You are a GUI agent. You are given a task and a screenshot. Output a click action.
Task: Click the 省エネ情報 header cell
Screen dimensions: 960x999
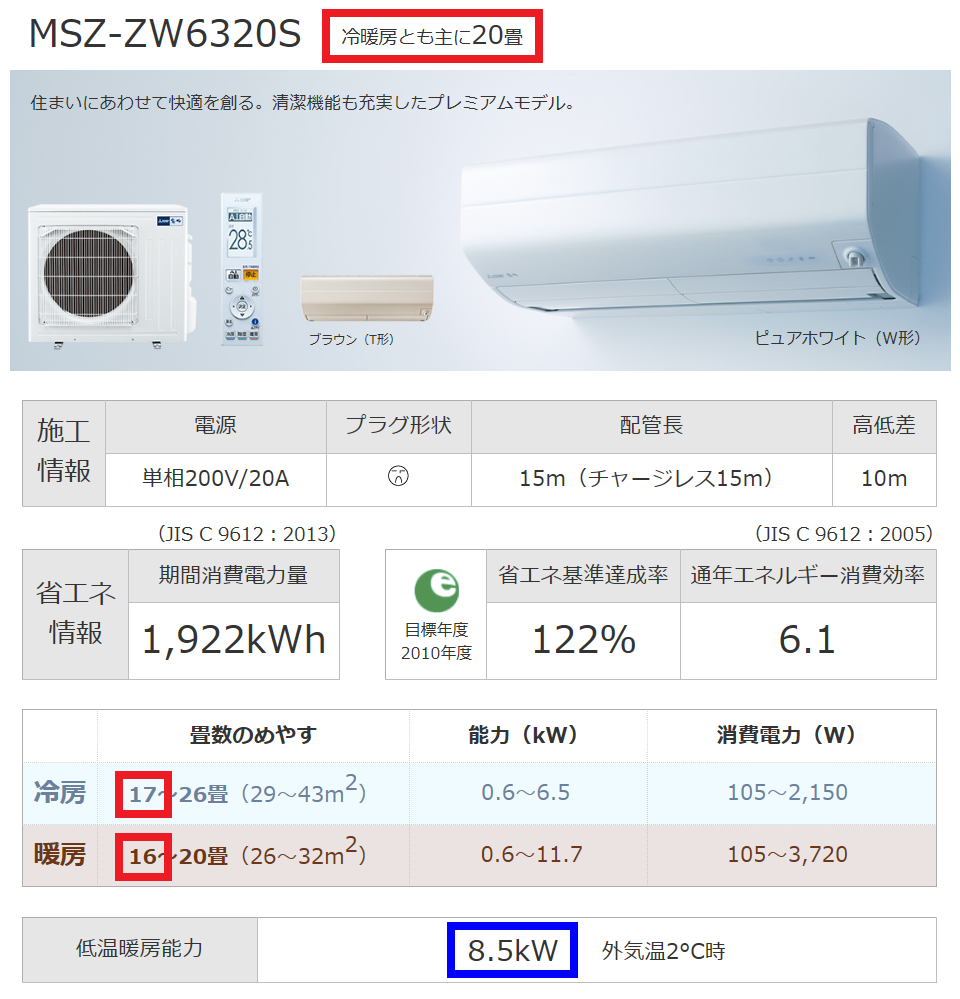(x=76, y=614)
